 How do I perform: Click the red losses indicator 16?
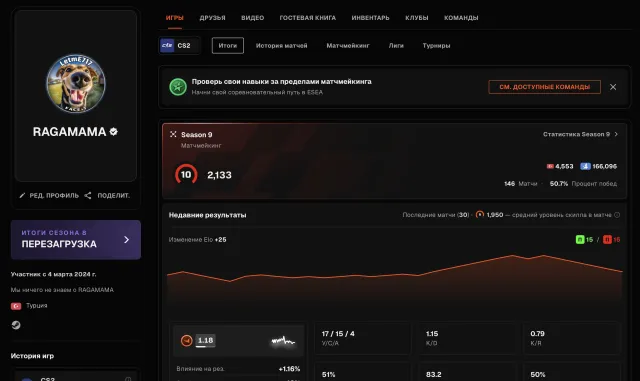(611, 240)
